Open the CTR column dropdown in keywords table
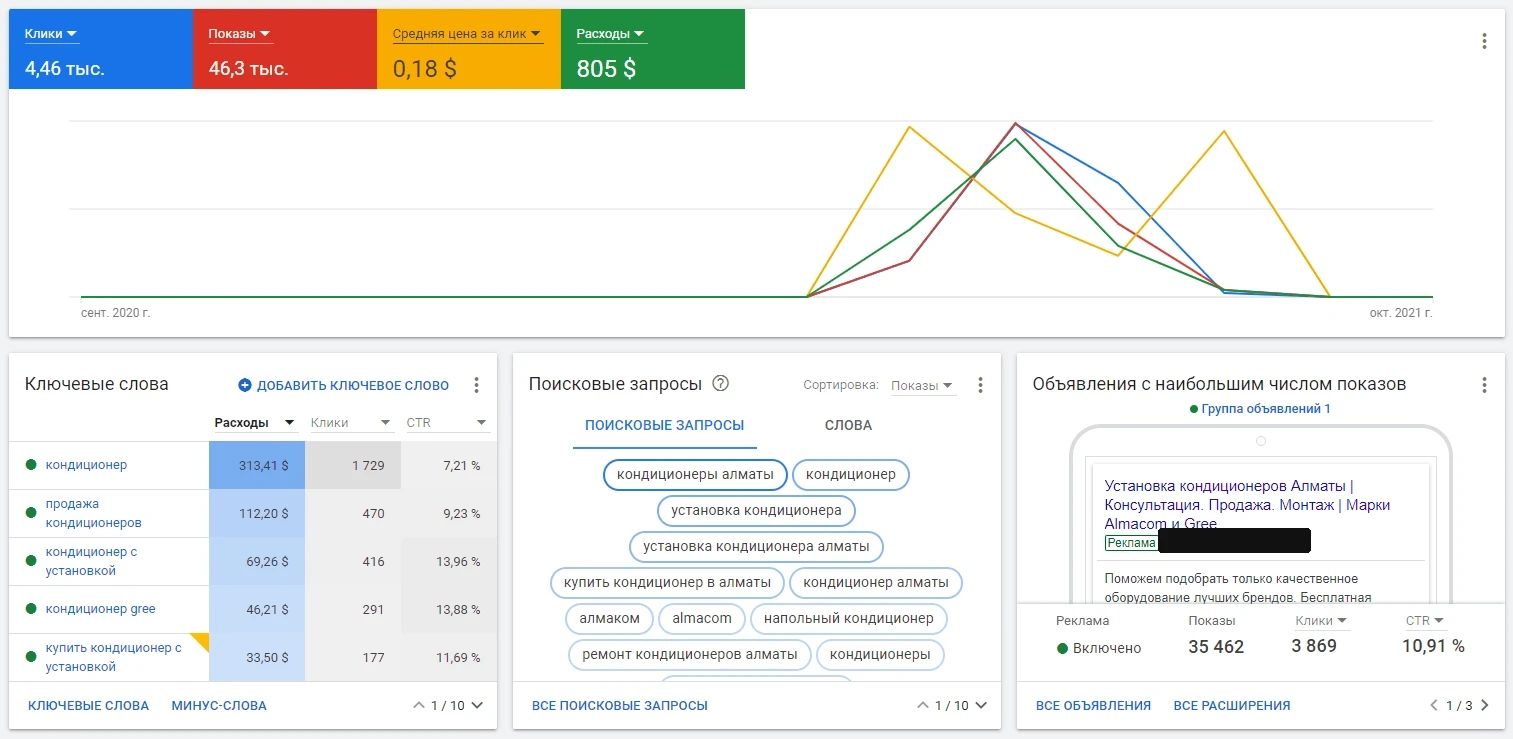1513x739 pixels. point(446,423)
